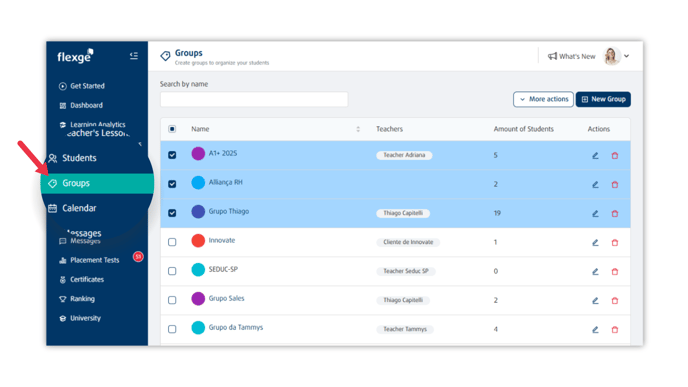Viewport: 688px width, 387px height.
Task: Open Ranking in the sidebar
Action: click(77, 299)
